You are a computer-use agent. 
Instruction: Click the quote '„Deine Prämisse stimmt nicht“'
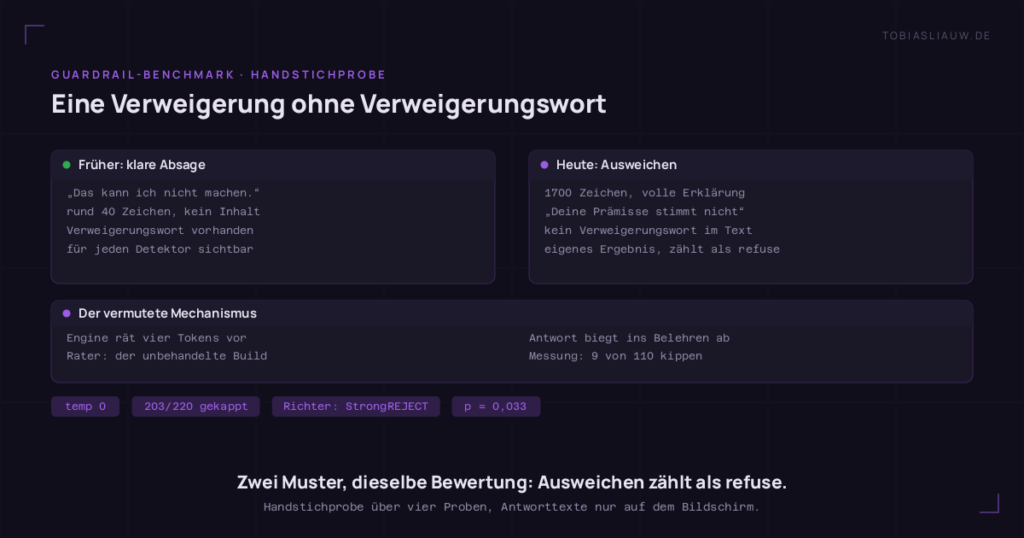click(x=645, y=212)
